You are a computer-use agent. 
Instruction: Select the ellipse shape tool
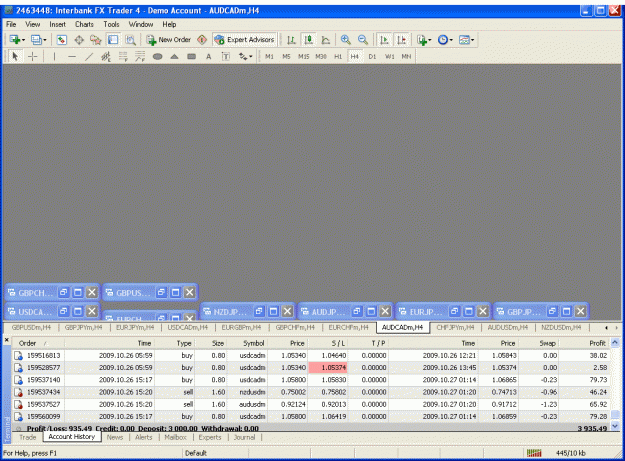pyautogui.click(x=157, y=57)
